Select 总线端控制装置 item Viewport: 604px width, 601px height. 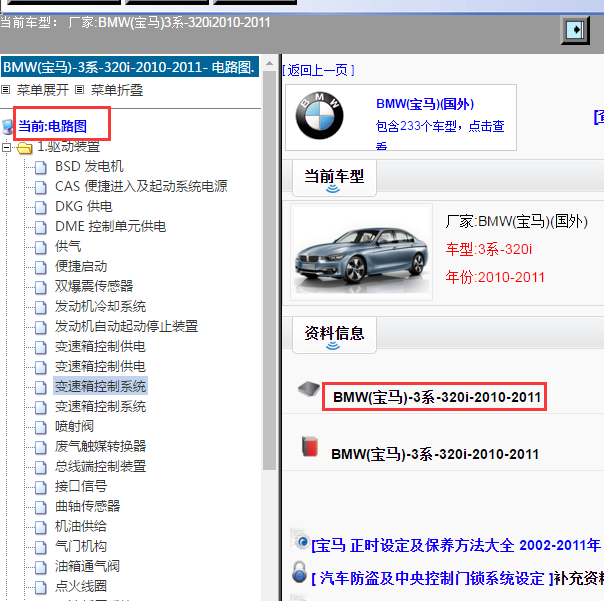click(100, 466)
